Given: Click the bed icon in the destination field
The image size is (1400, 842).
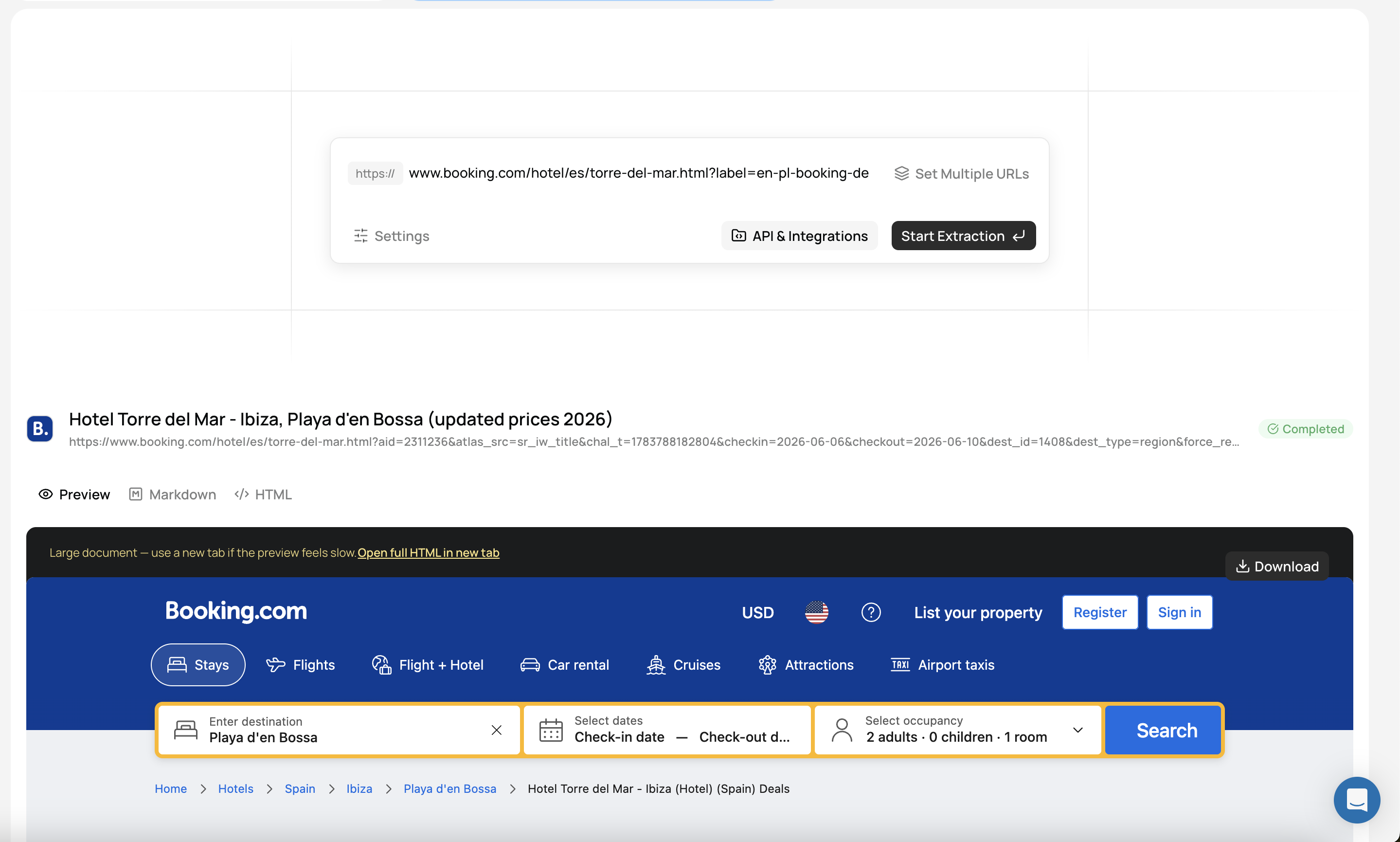Looking at the screenshot, I should point(185,730).
